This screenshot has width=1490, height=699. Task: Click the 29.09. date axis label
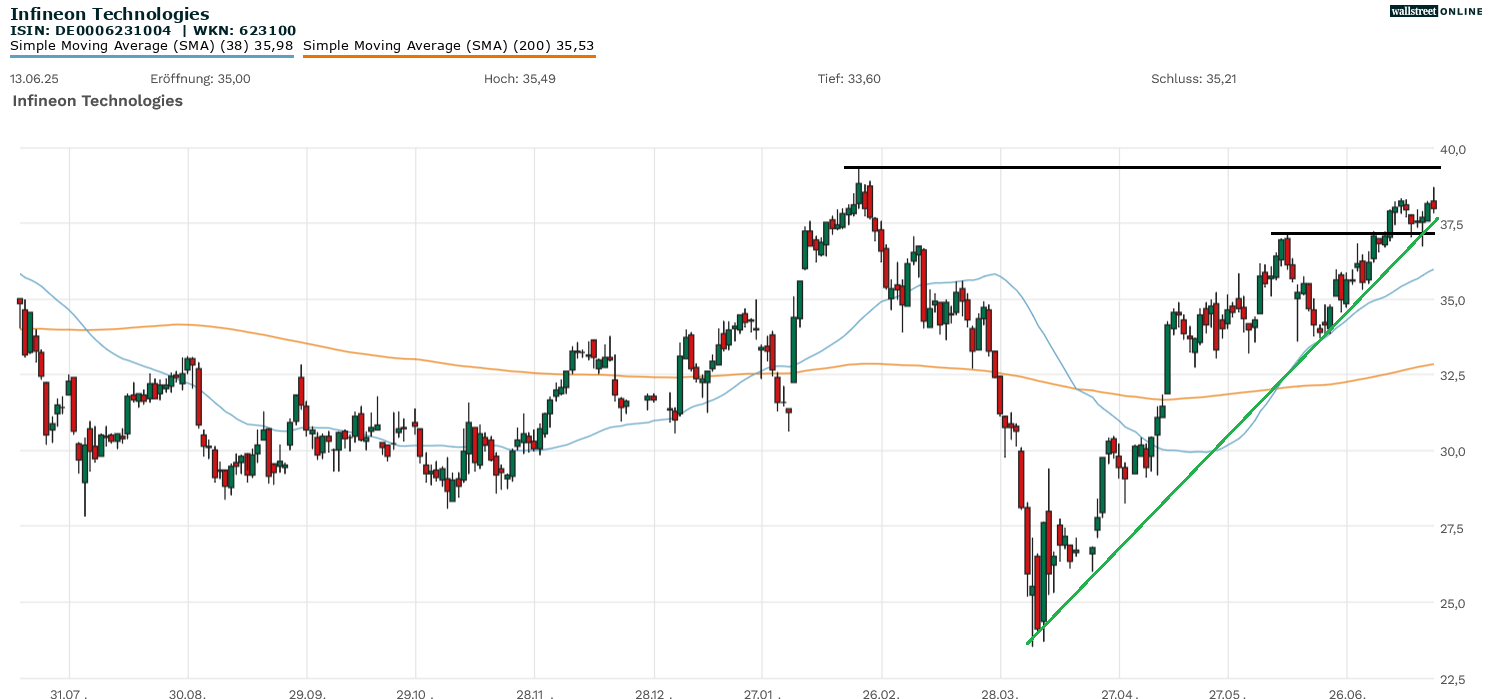coord(307,693)
